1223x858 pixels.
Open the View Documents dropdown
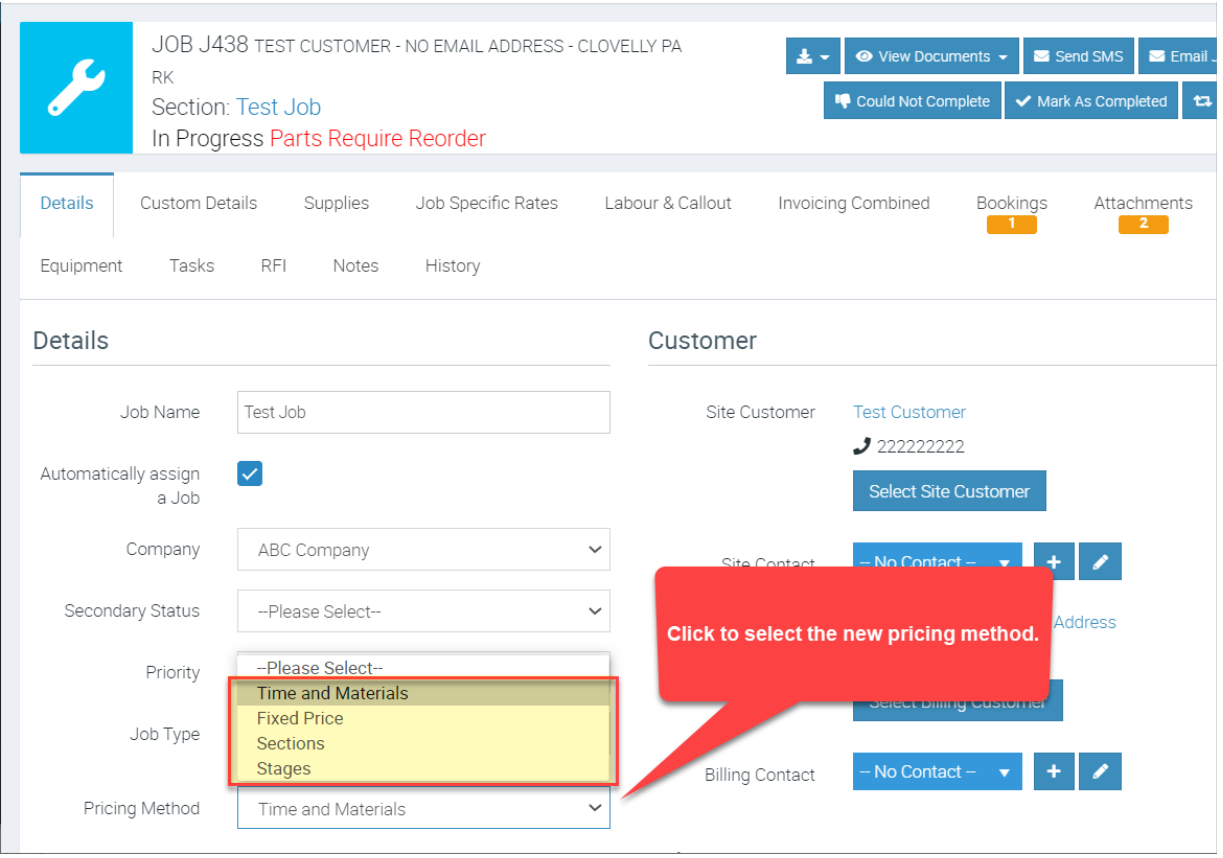[x=932, y=57]
